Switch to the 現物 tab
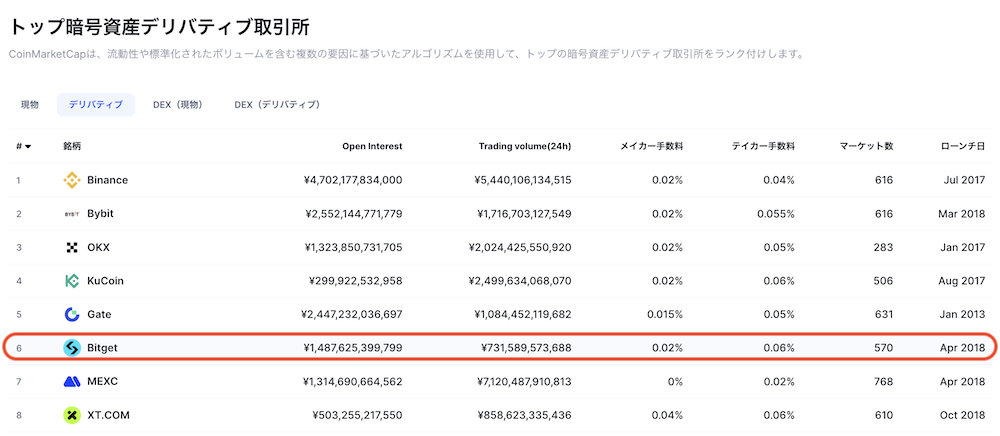 tap(30, 104)
